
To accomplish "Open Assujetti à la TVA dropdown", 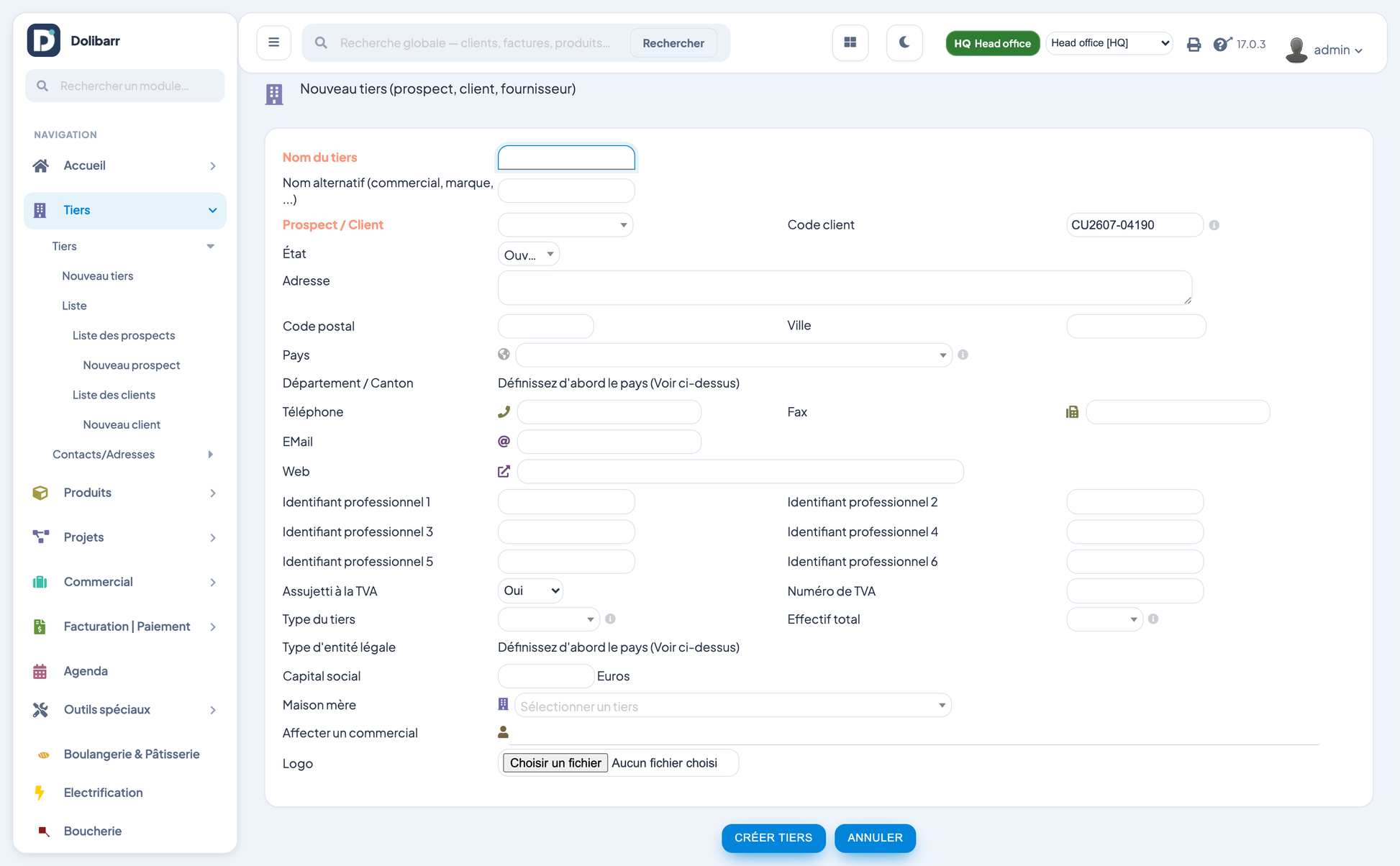I will 530,591.
